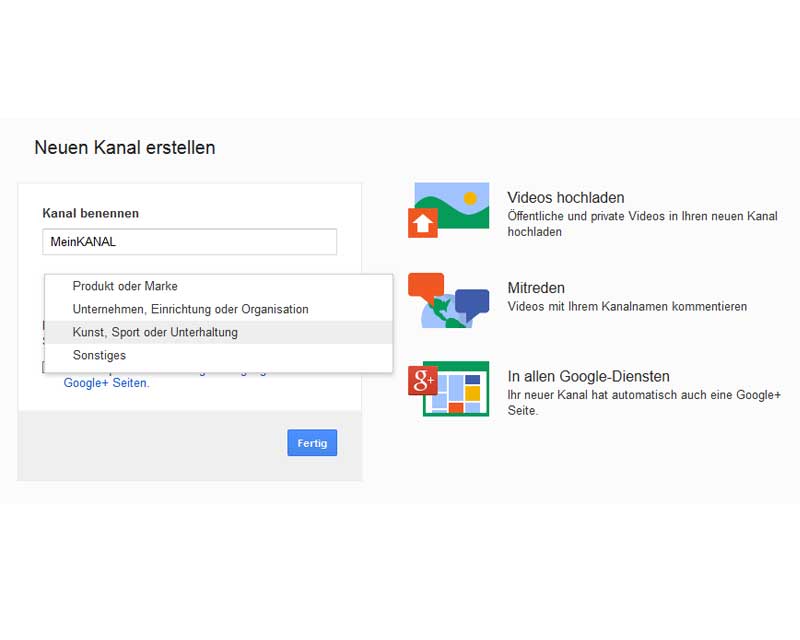Click the 'In allen Google-Diensten' heading
The height and width of the screenshot is (640, 800).
tap(588, 377)
